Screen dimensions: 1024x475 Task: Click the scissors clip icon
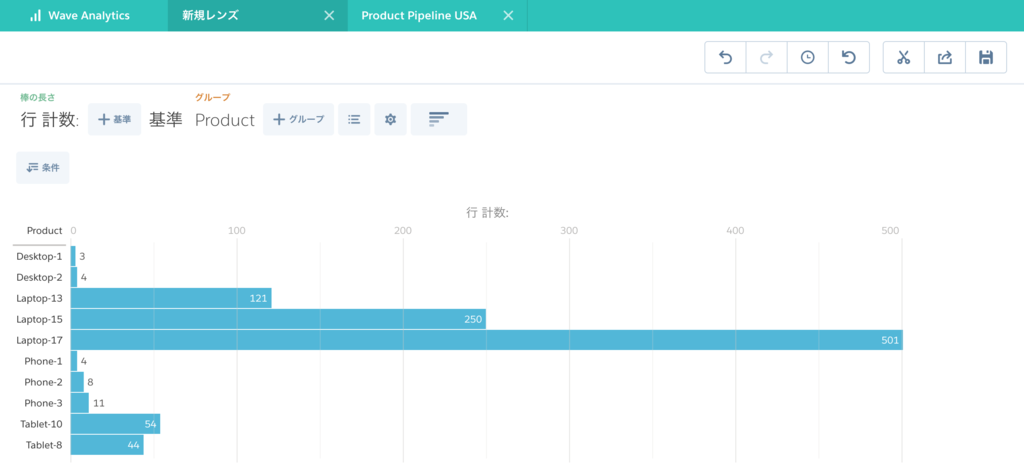[904, 57]
